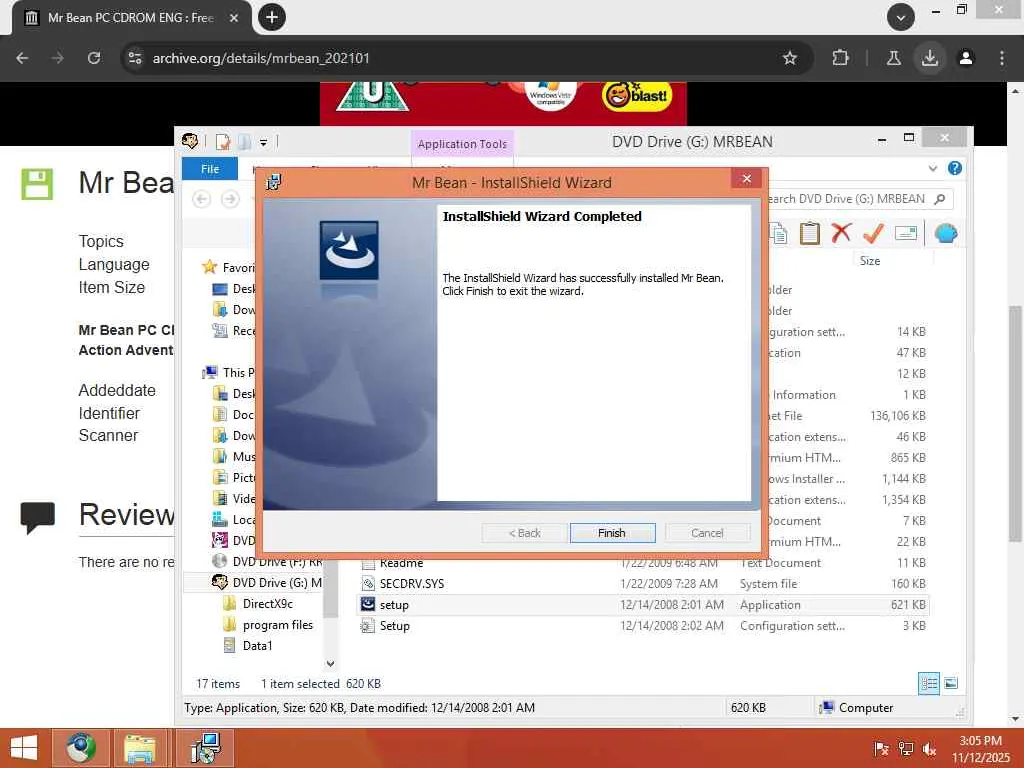Image resolution: width=1024 pixels, height=768 pixels.
Task: Click the muted volume tray icon
Action: (929, 748)
